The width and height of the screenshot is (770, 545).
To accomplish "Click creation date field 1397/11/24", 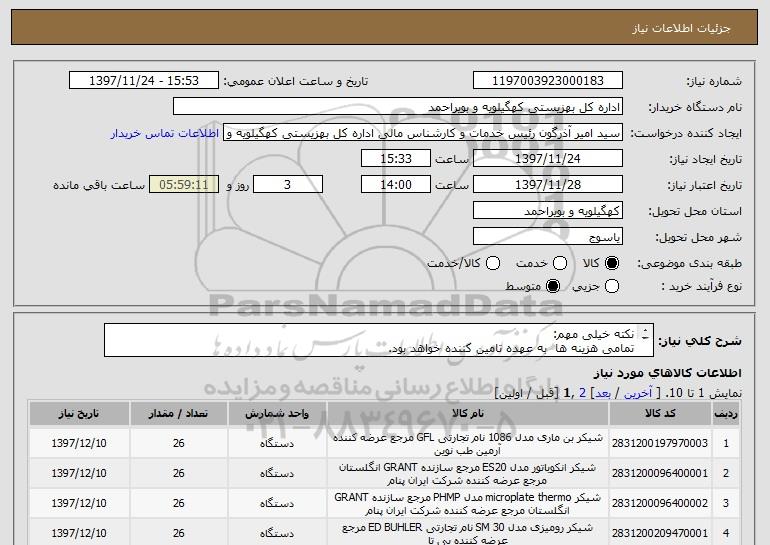I will pyautogui.click(x=548, y=159).
